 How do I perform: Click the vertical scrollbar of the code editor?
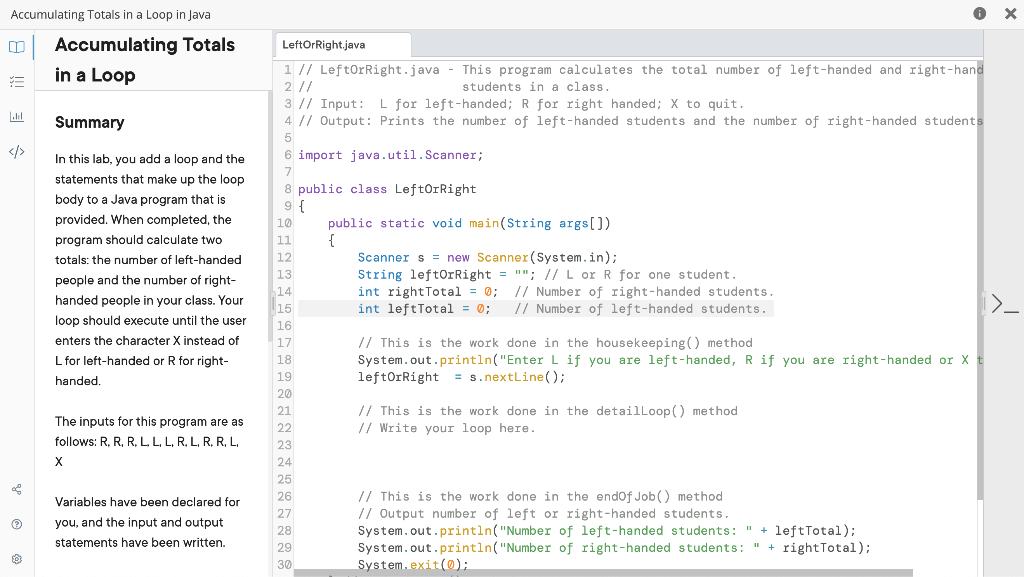[x=979, y=281]
